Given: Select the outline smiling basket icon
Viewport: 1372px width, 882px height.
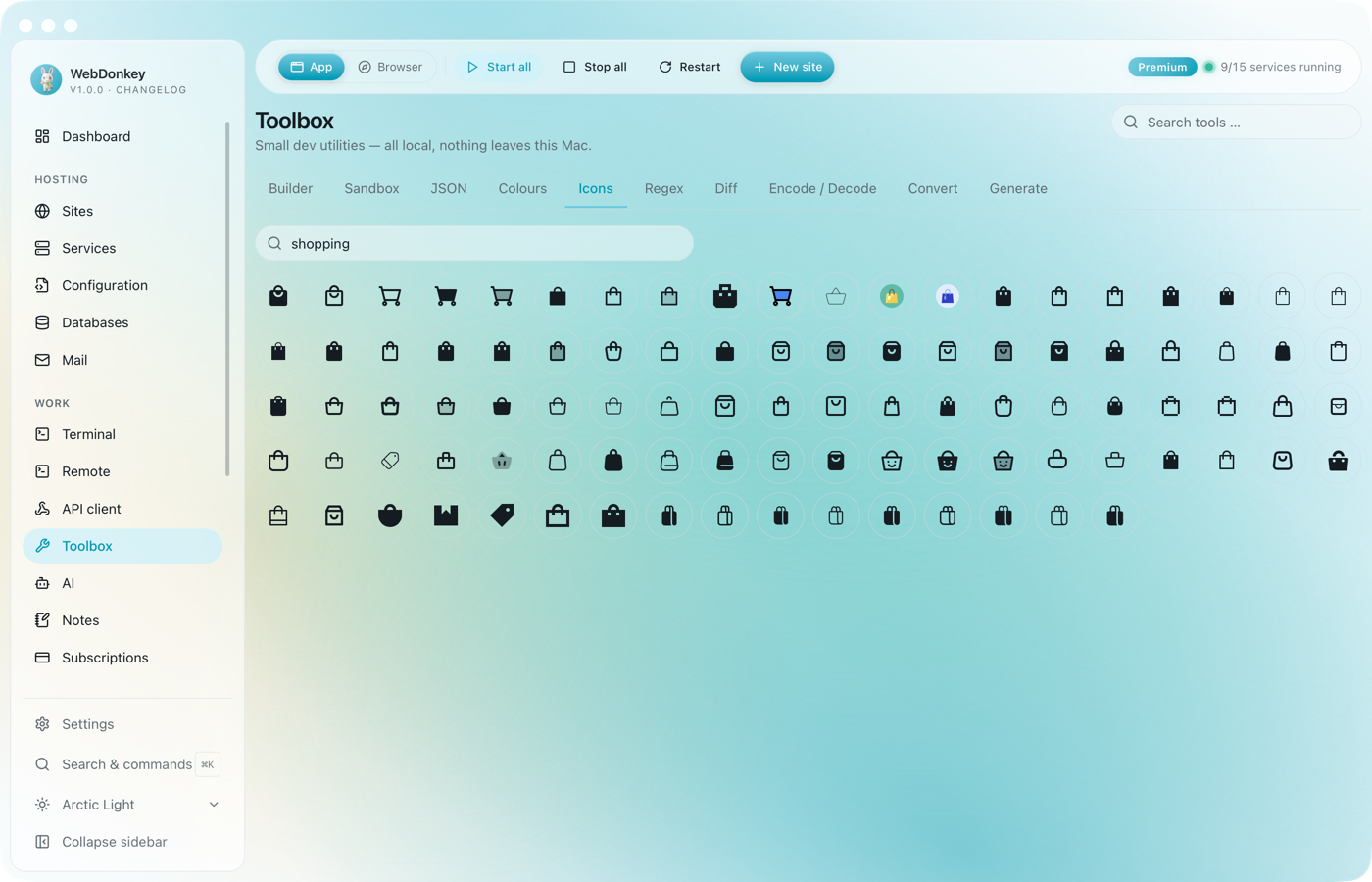Looking at the screenshot, I should tap(892, 461).
